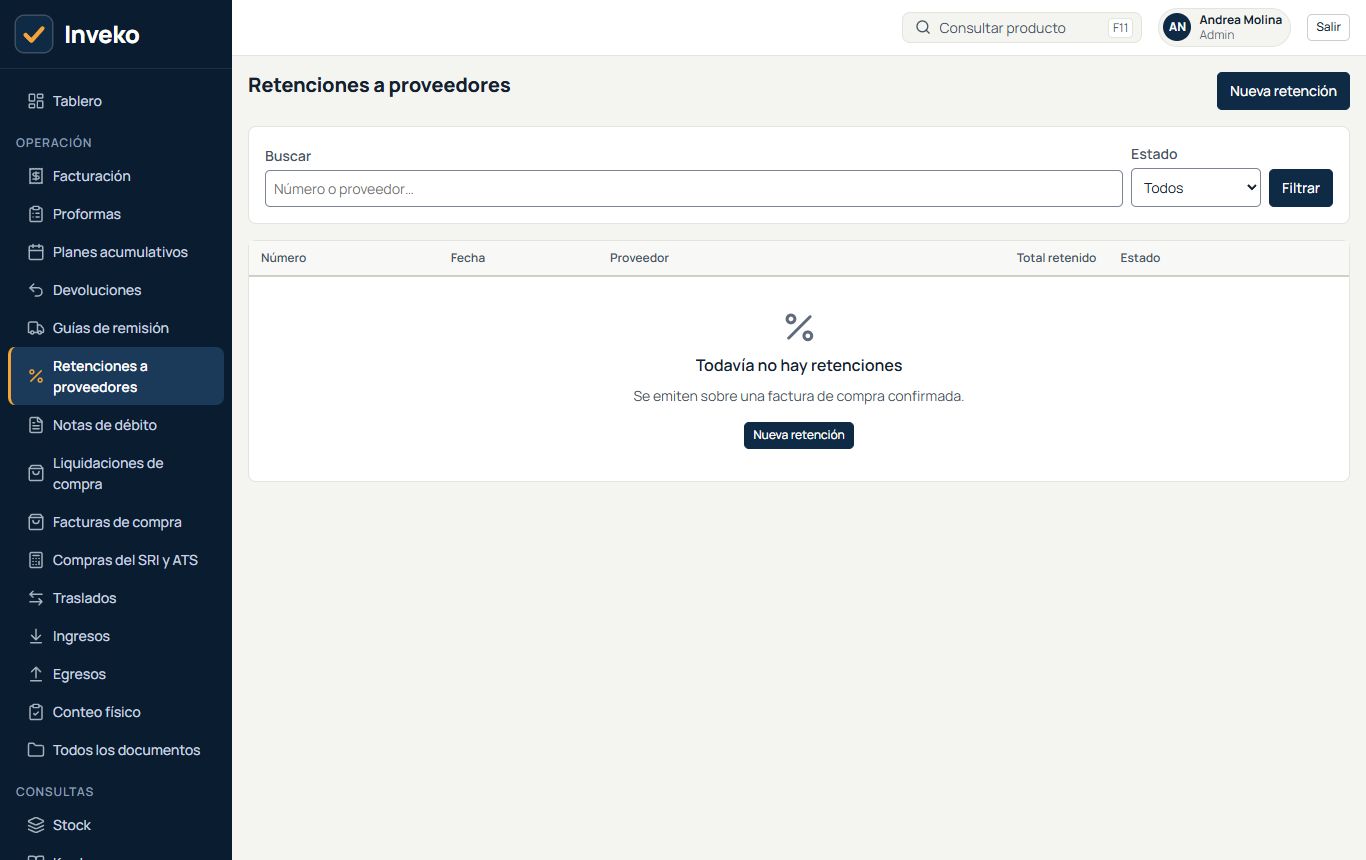Open Stock under Consultas
The height and width of the screenshot is (860, 1366).
click(116, 825)
